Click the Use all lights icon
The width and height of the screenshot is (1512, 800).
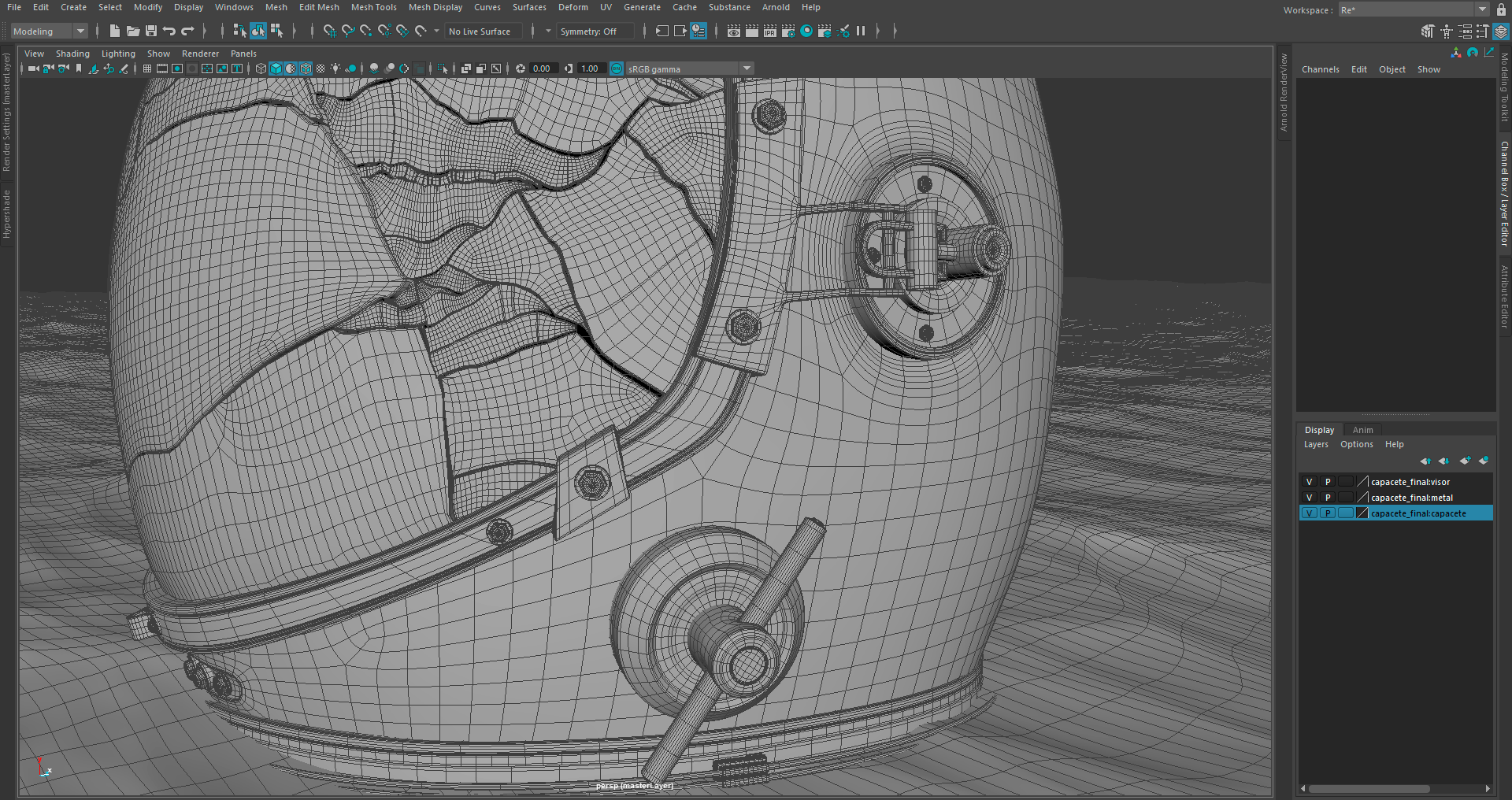point(335,69)
